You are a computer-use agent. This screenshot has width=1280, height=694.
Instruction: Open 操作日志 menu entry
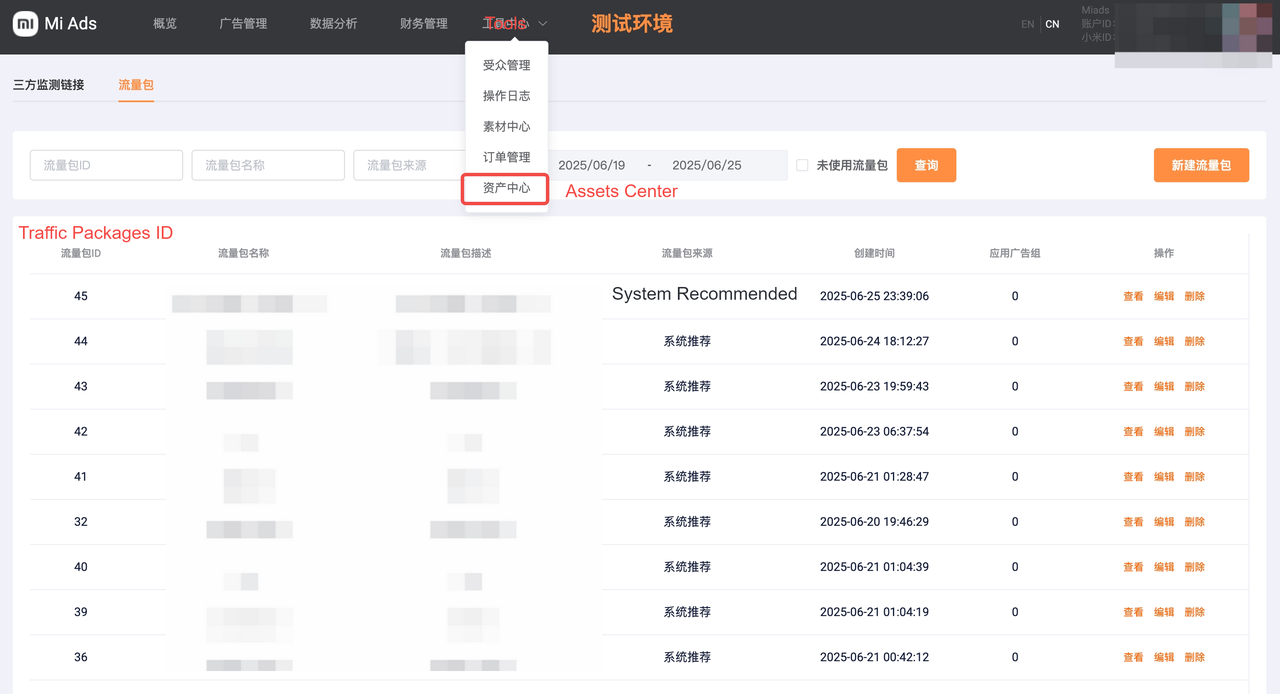tap(506, 96)
